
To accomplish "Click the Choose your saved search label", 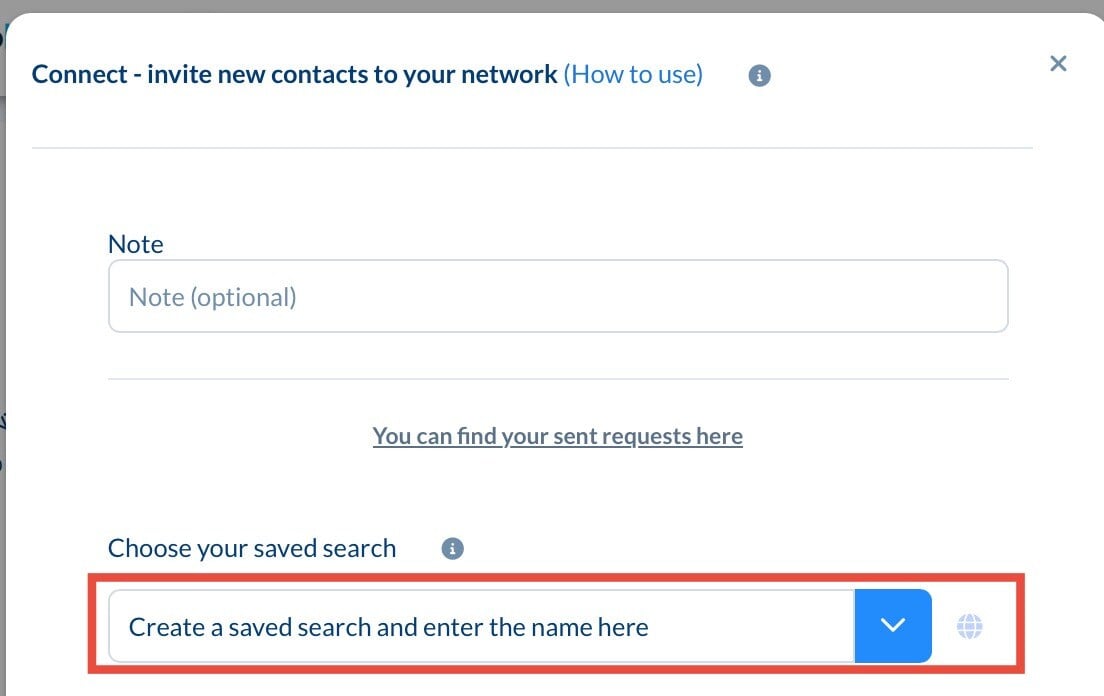I will pos(251,548).
